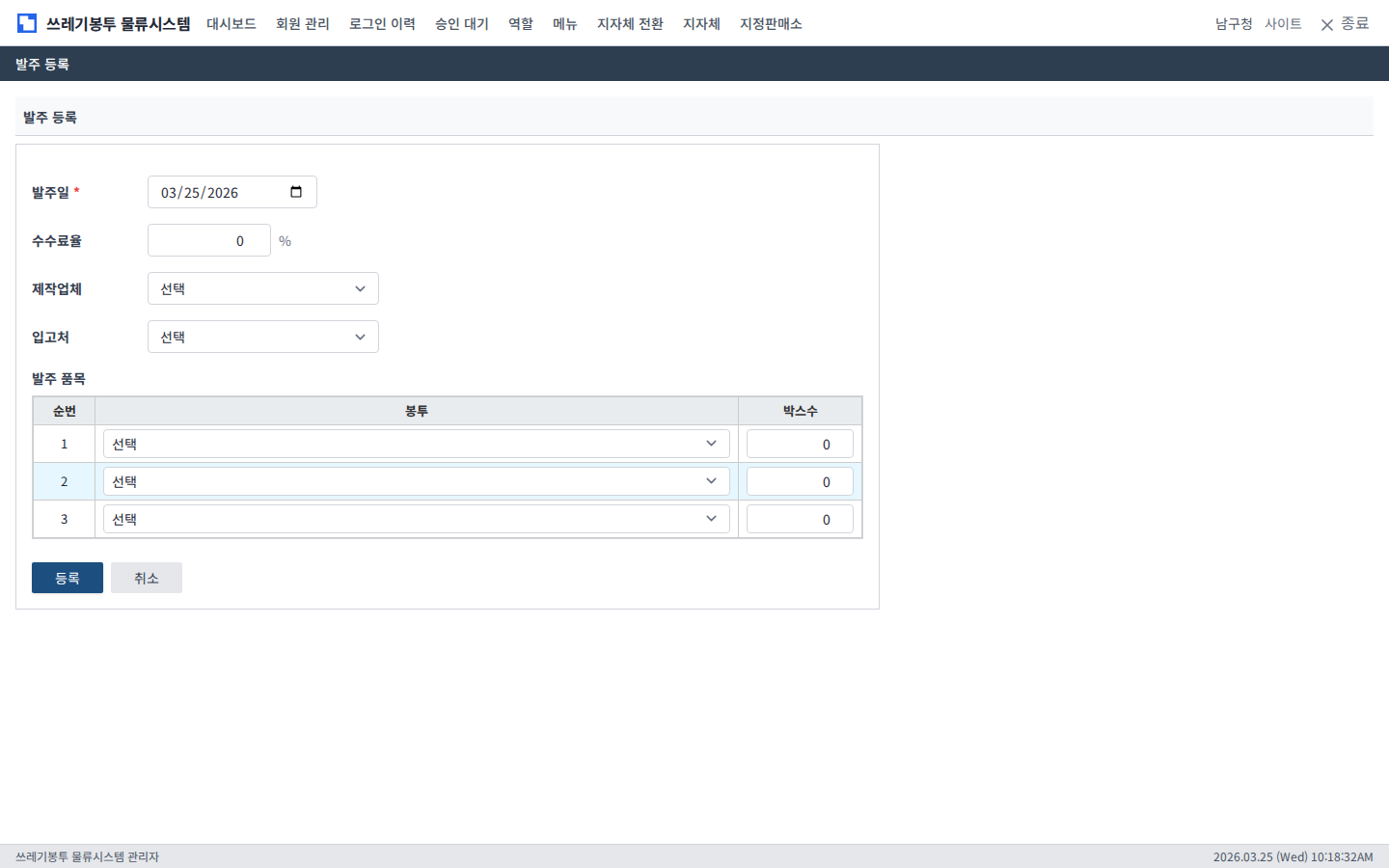Screen dimensions: 1389x868
Task: Click the 취소 button
Action: pos(147,578)
